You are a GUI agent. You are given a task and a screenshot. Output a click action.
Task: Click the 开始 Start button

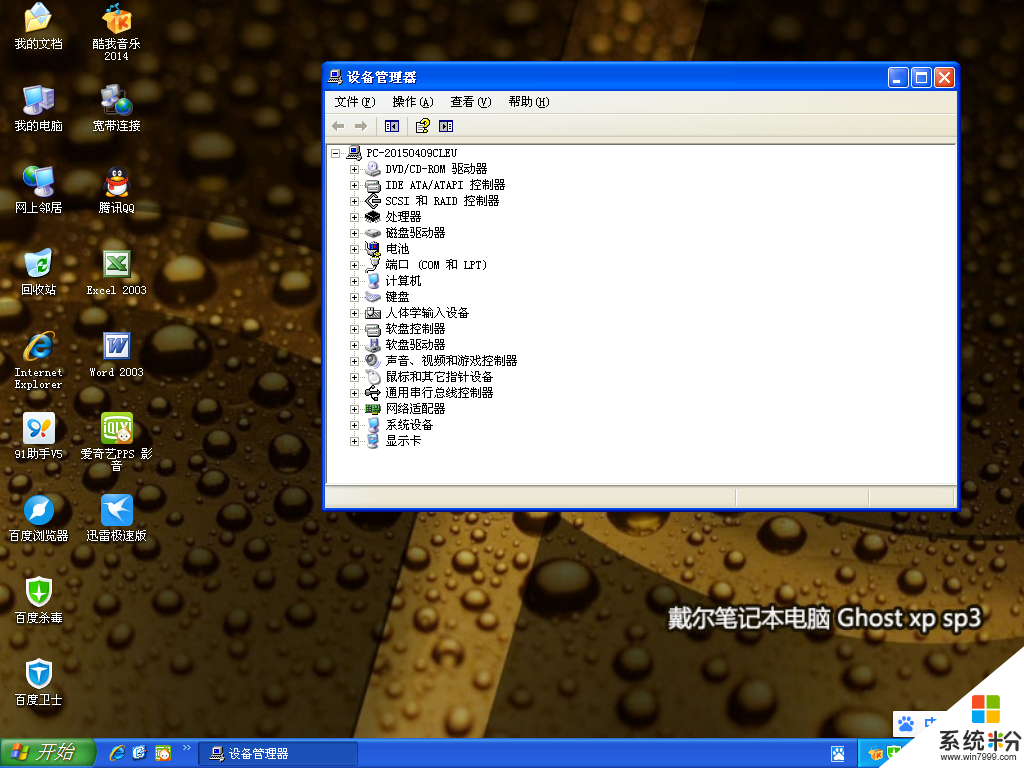click(x=48, y=753)
